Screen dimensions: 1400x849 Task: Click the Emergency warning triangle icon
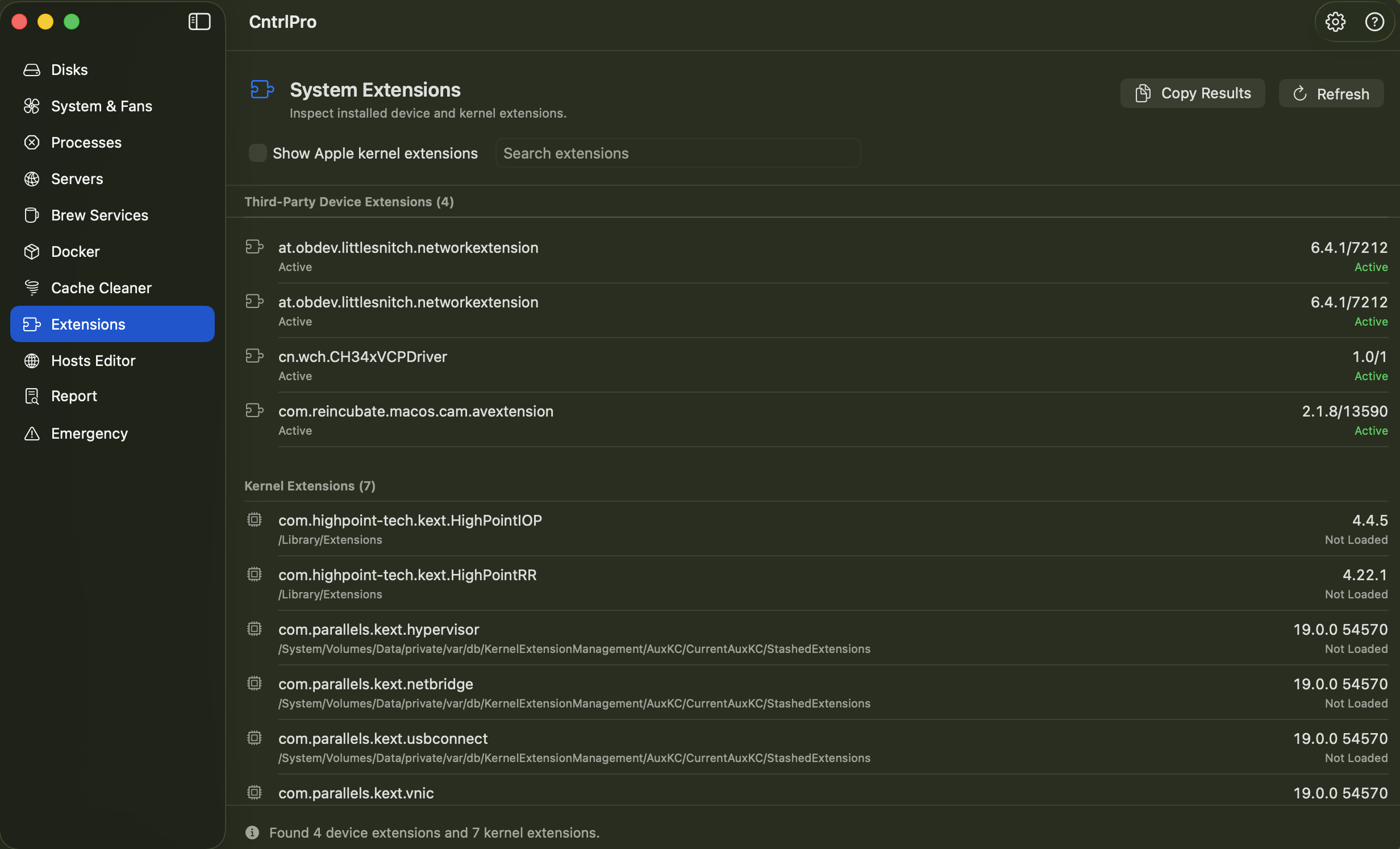[x=32, y=434]
